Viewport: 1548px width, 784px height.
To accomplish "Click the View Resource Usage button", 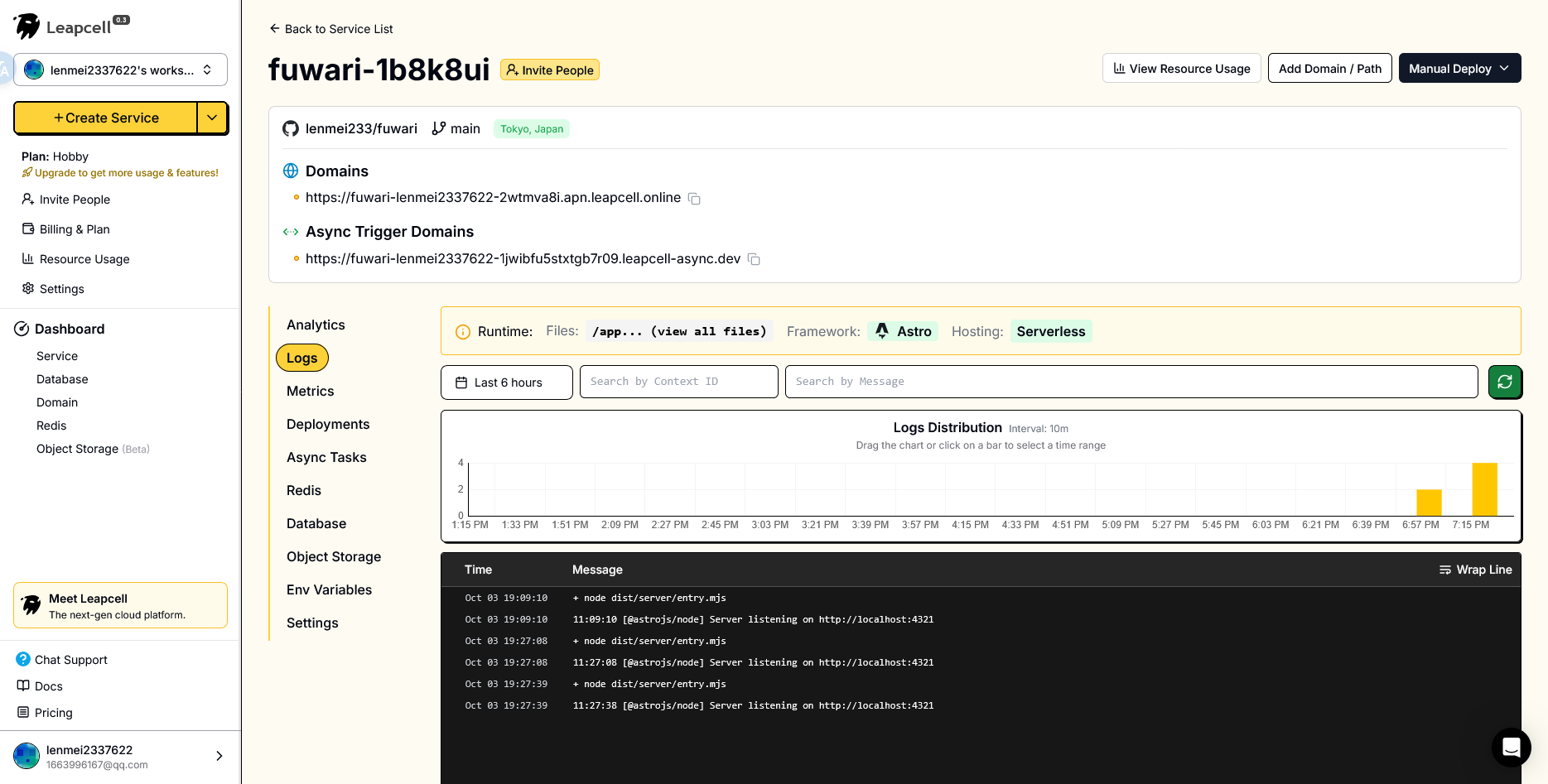I will pos(1181,69).
